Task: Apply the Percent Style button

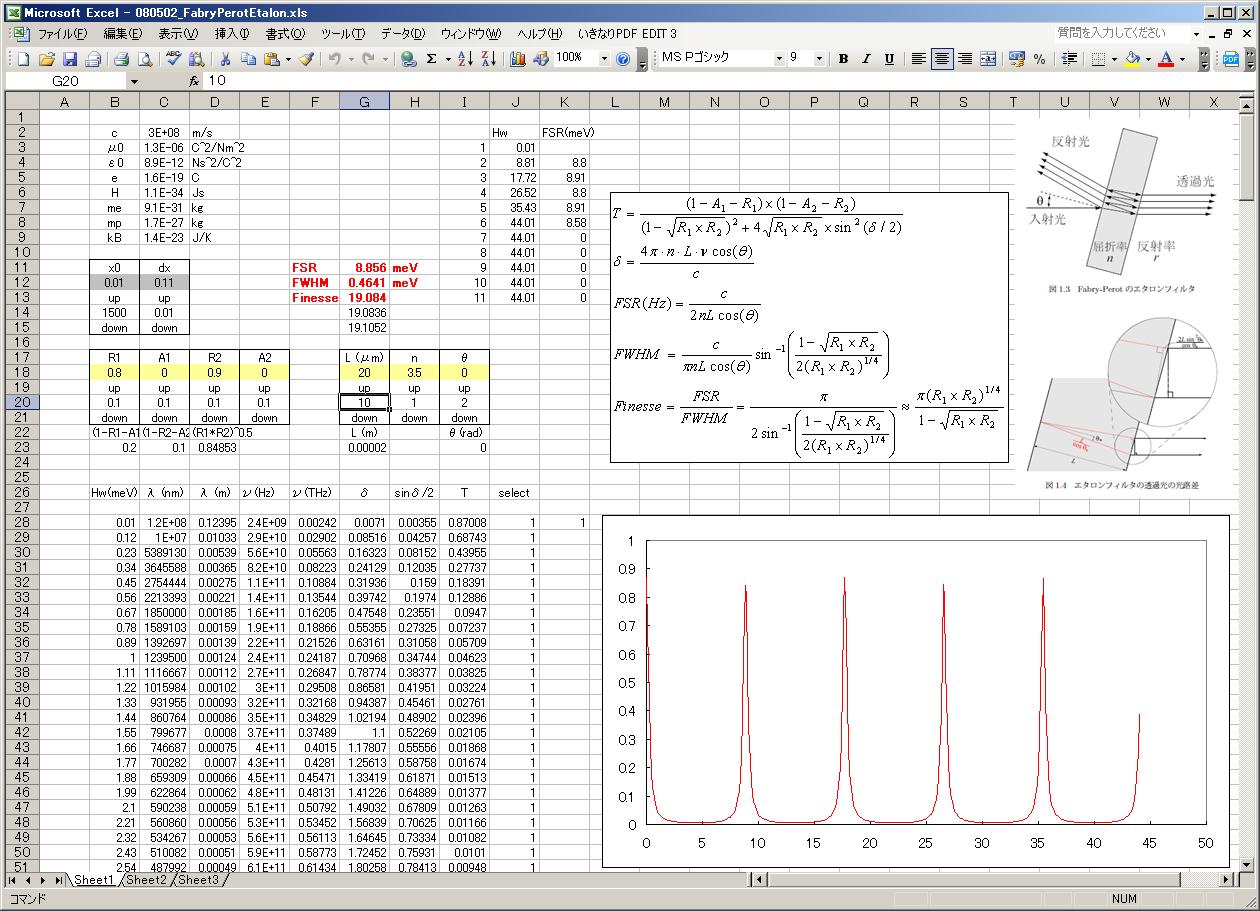Action: [1040, 59]
